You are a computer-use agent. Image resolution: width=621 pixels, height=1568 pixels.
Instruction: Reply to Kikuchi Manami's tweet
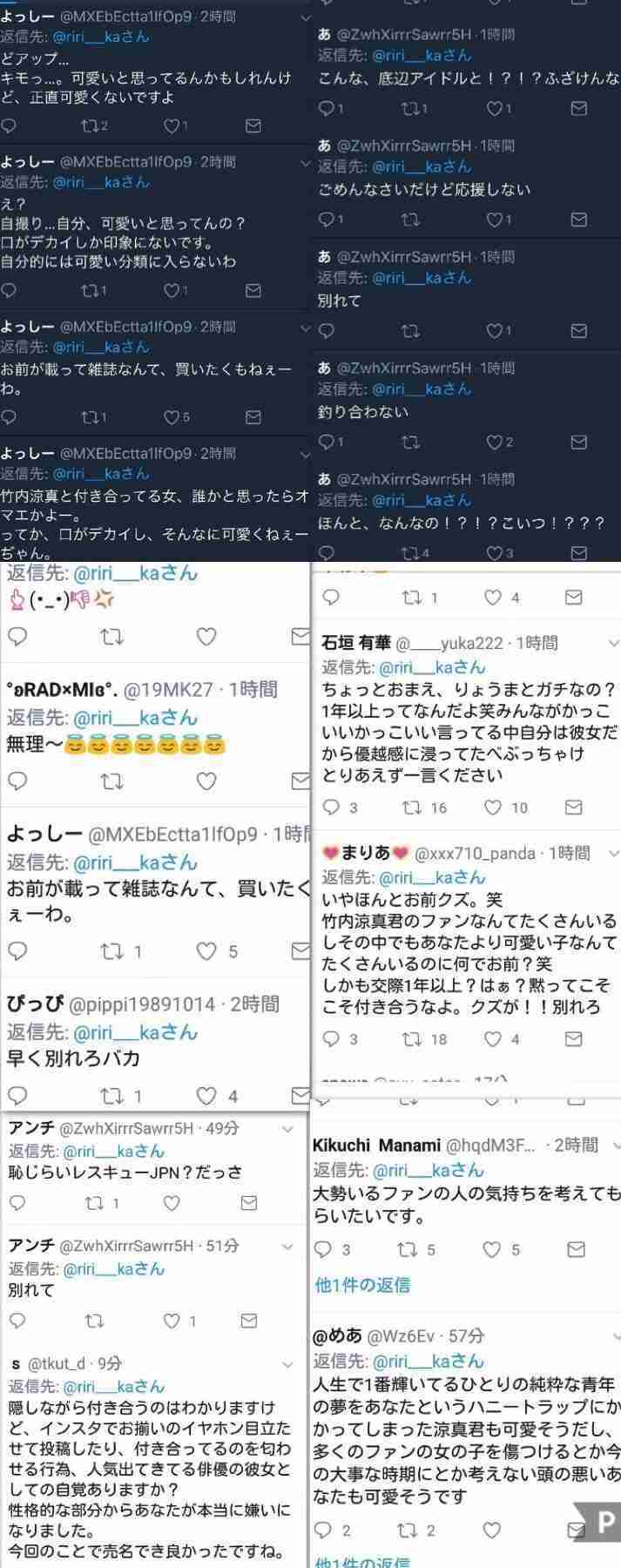point(322,1249)
